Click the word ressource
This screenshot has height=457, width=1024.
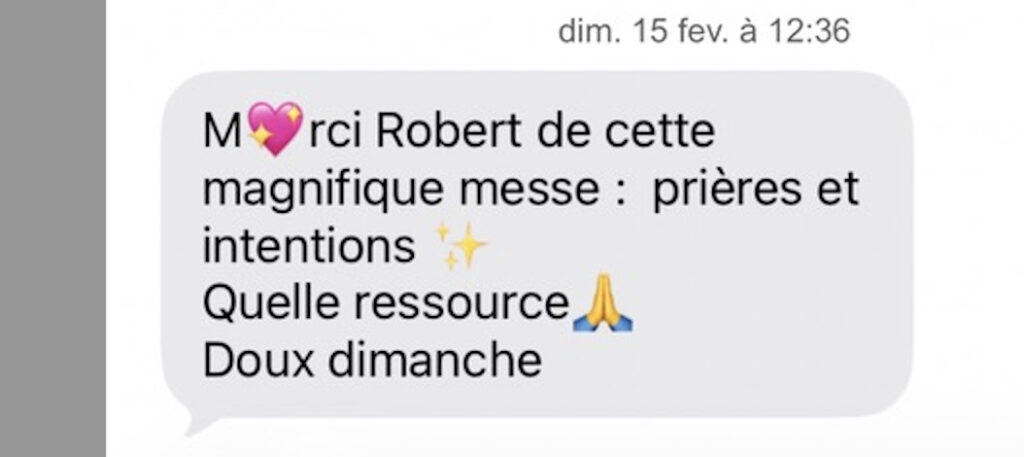(461, 306)
